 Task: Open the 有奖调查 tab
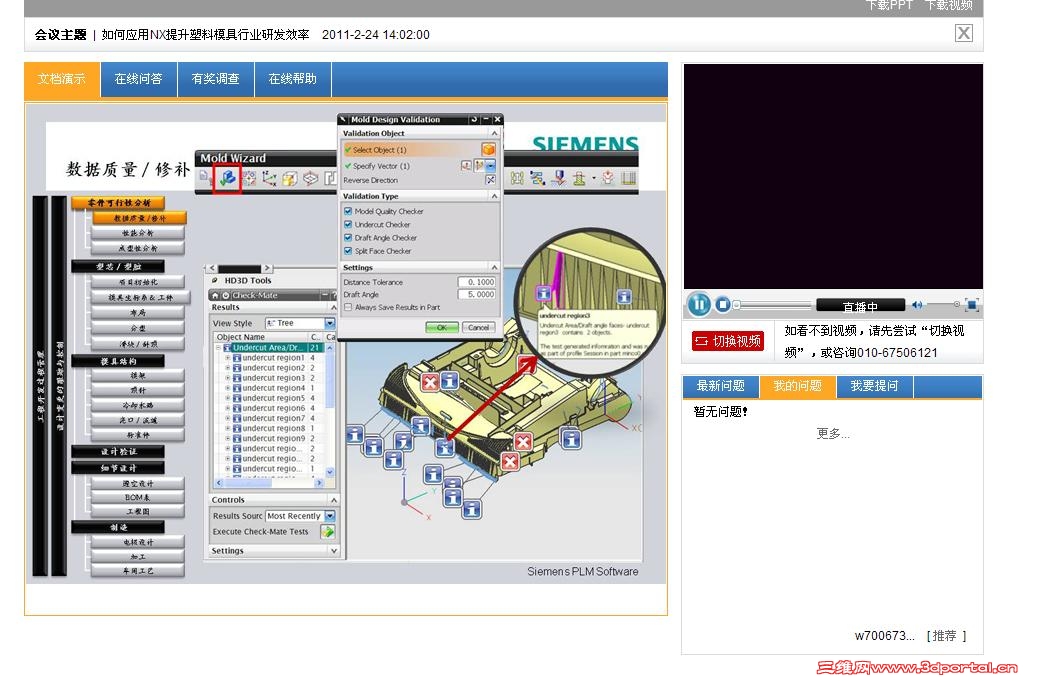coord(216,79)
